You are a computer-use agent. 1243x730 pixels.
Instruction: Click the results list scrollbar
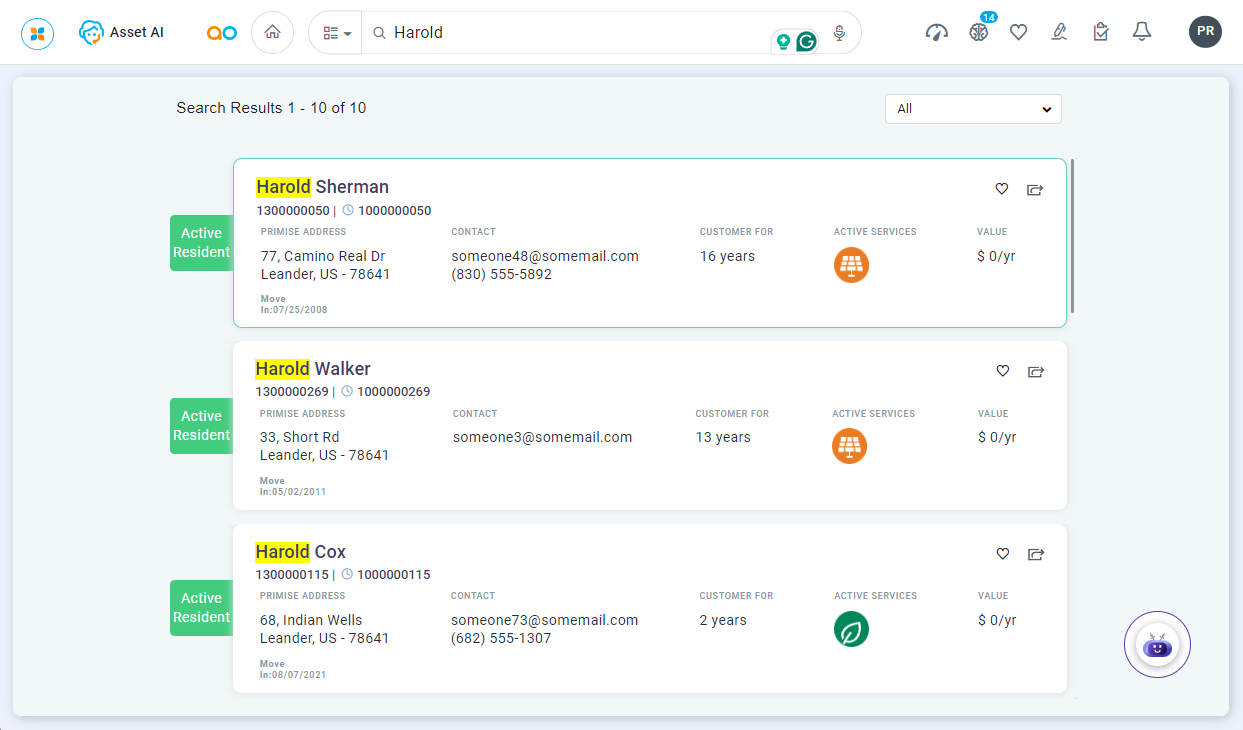pyautogui.click(x=1073, y=236)
